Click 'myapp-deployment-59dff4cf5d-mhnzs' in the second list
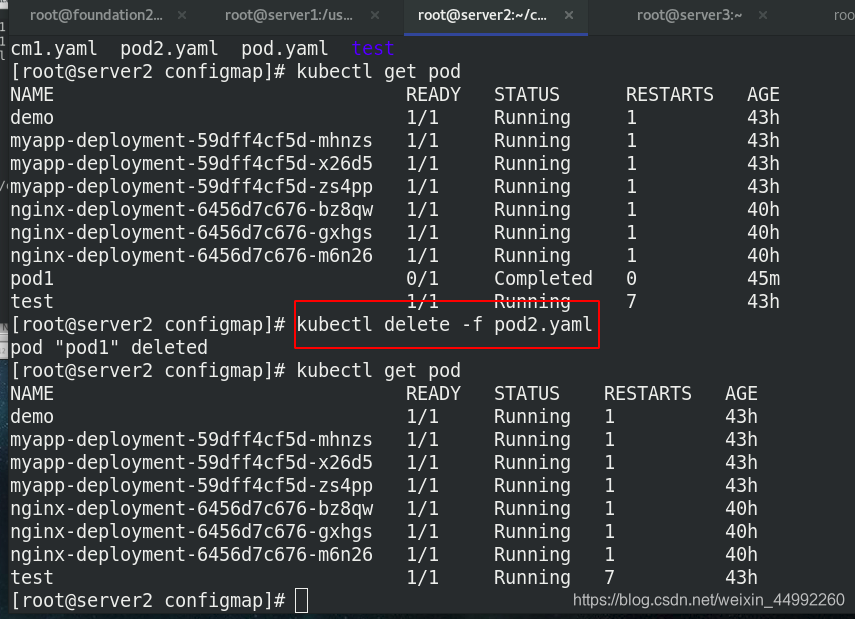The height and width of the screenshot is (619, 855). 191,440
